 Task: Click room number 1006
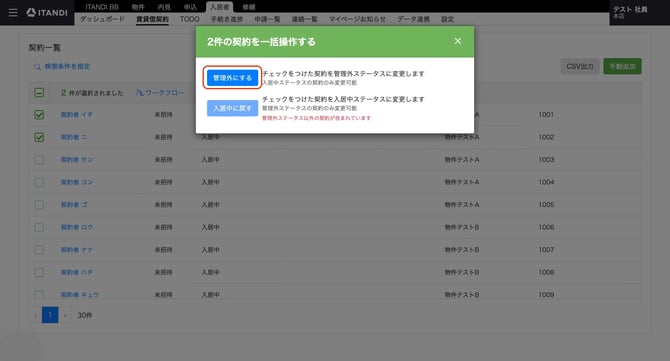(546, 227)
